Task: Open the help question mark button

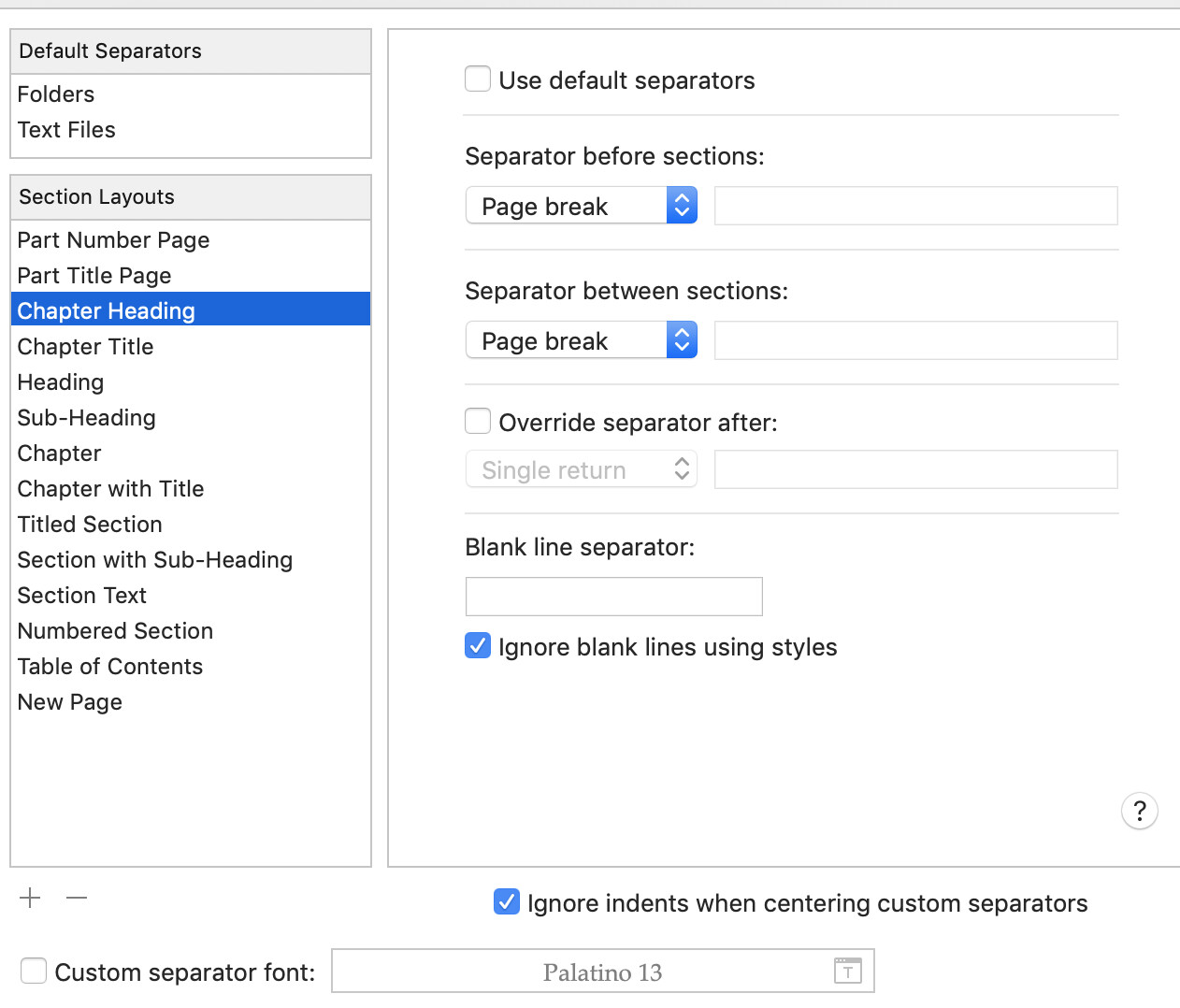Action: (1139, 811)
